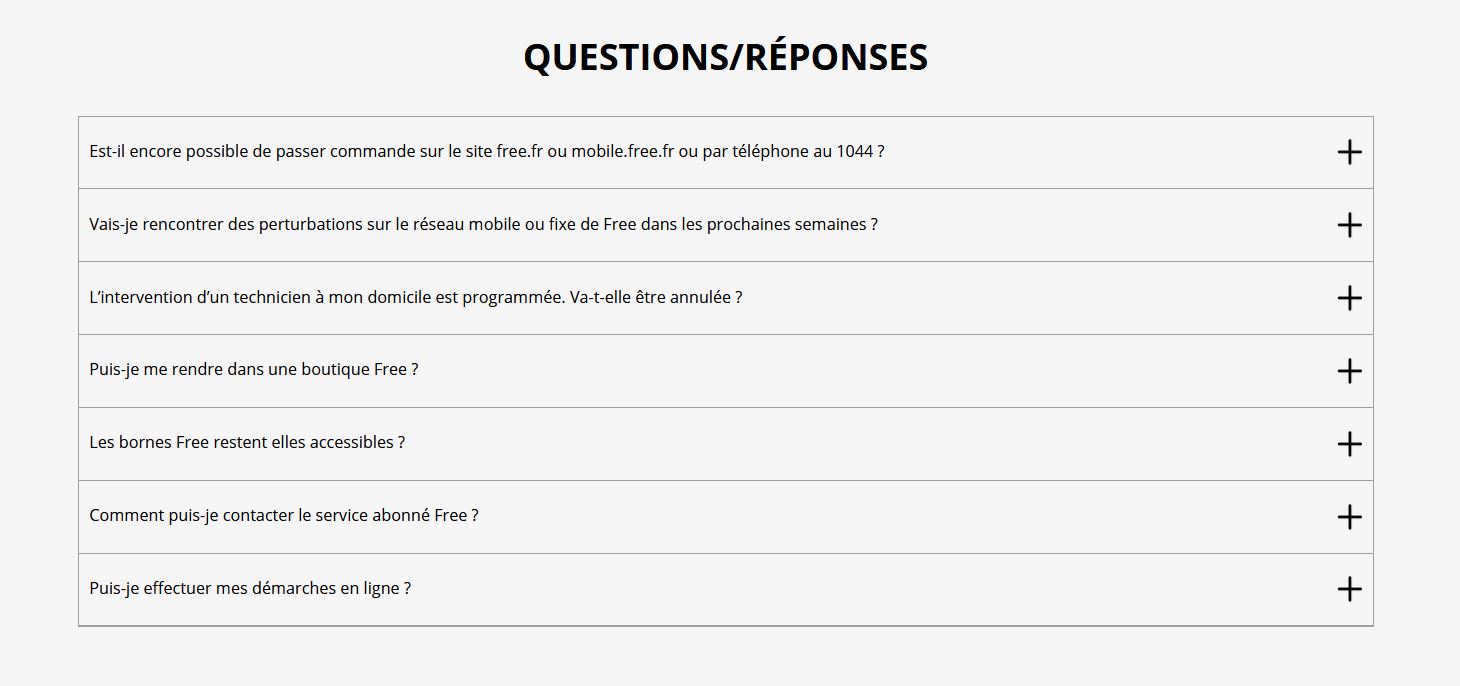
Task: Select "Puis-je me rendre dans une boutique Free ?"
Action: point(253,370)
